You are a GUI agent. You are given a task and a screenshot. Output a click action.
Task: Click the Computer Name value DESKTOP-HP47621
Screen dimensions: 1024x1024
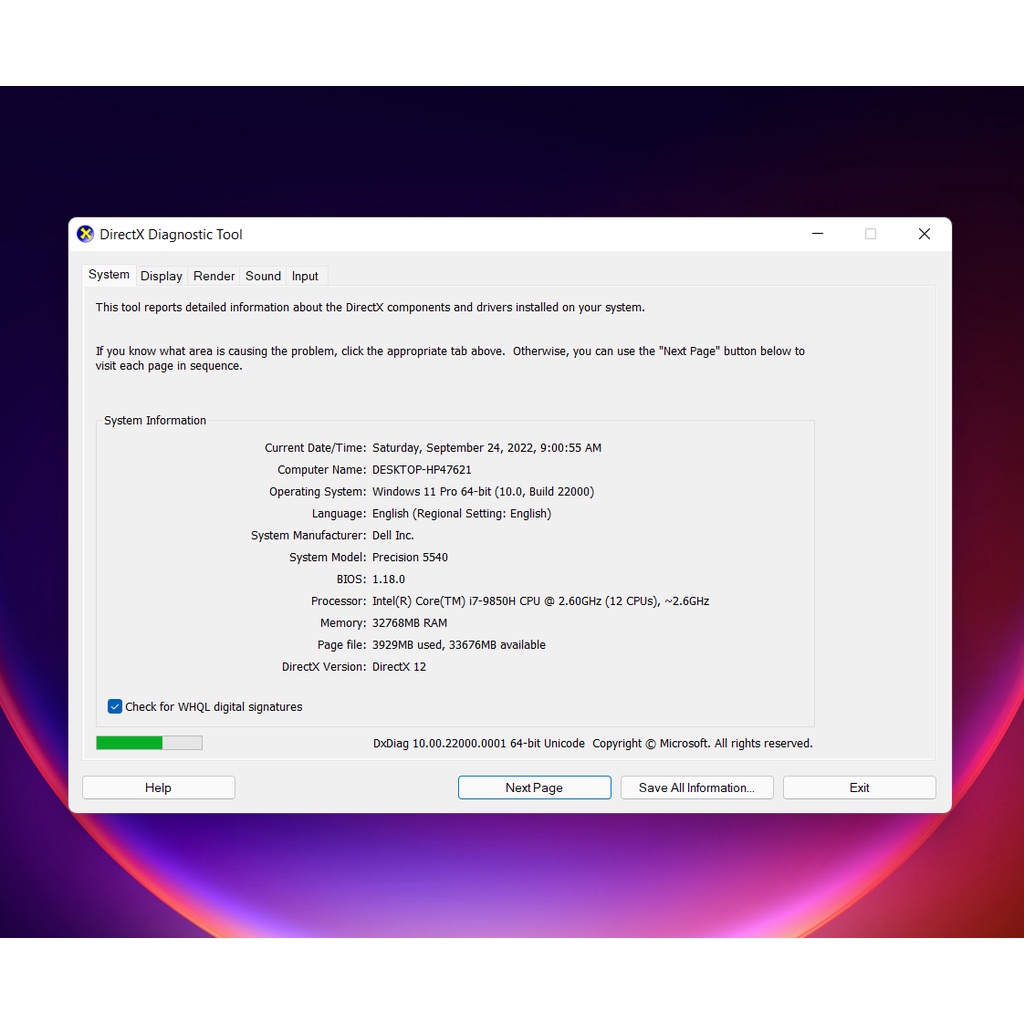[x=421, y=470]
